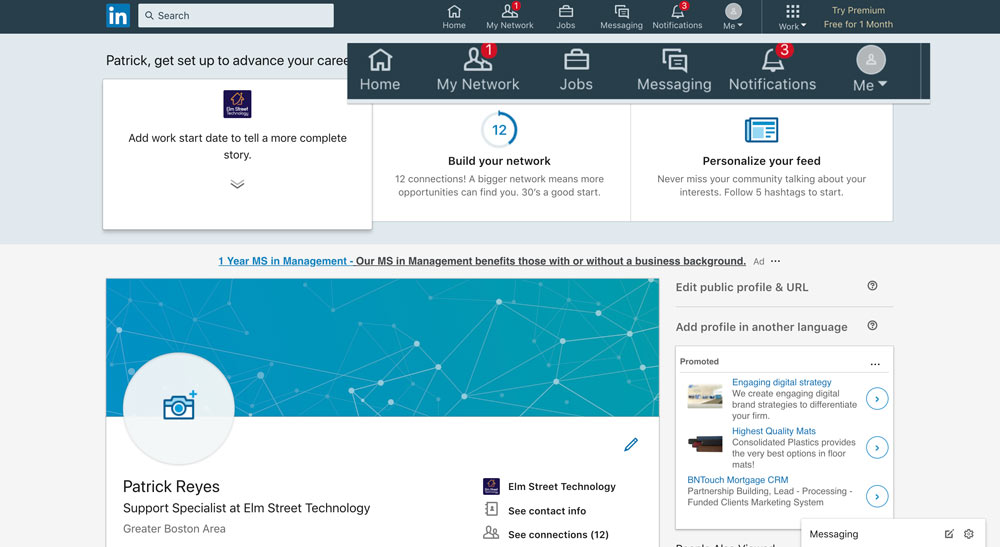
Task: Click the camera icon to add profile photo
Action: [179, 405]
